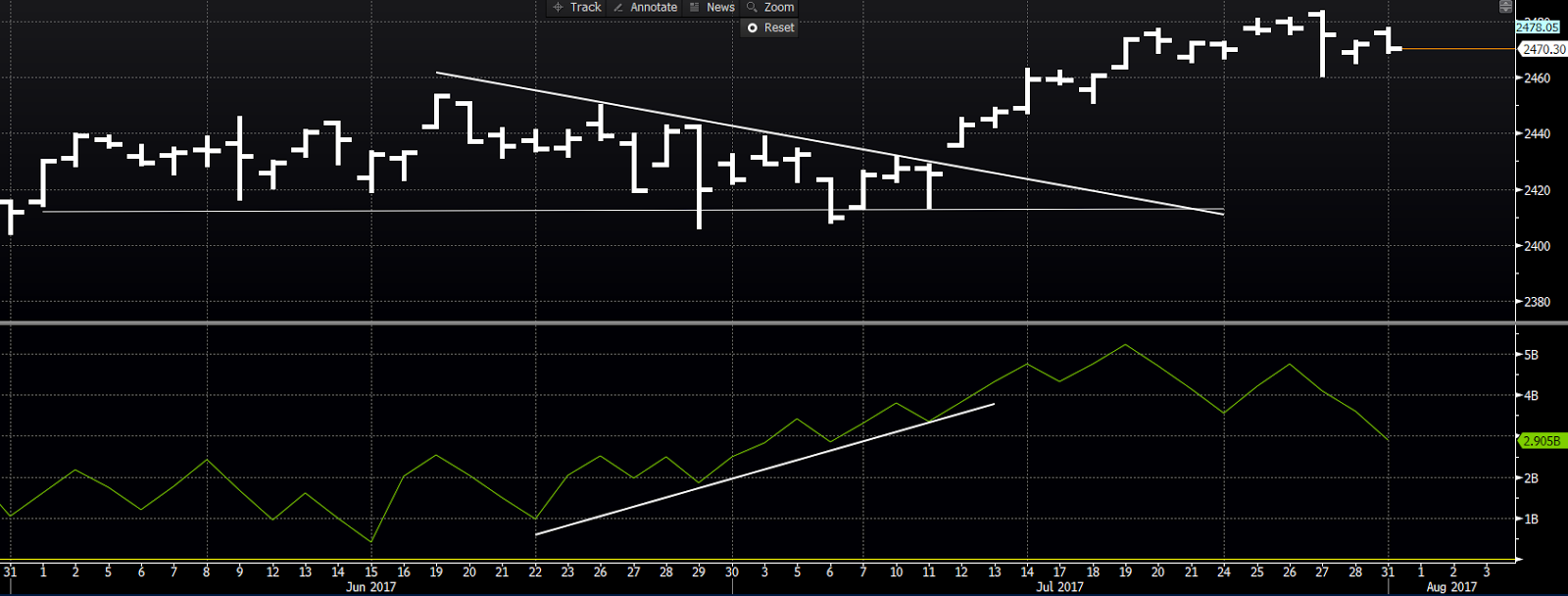Click the date label 16 on the axis
The height and width of the screenshot is (596, 1568).
tap(404, 571)
